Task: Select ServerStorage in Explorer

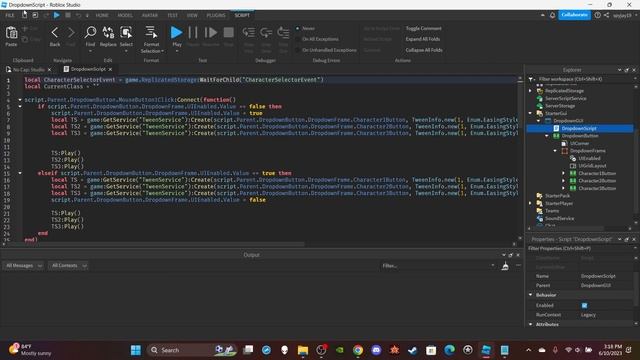Action: (x=560, y=106)
